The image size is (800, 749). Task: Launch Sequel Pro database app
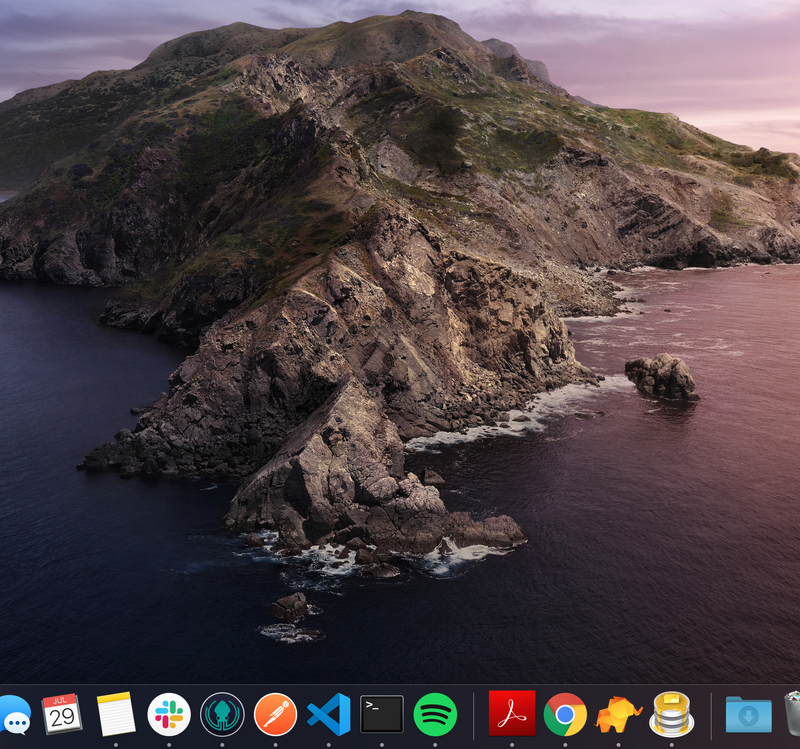[x=671, y=714]
